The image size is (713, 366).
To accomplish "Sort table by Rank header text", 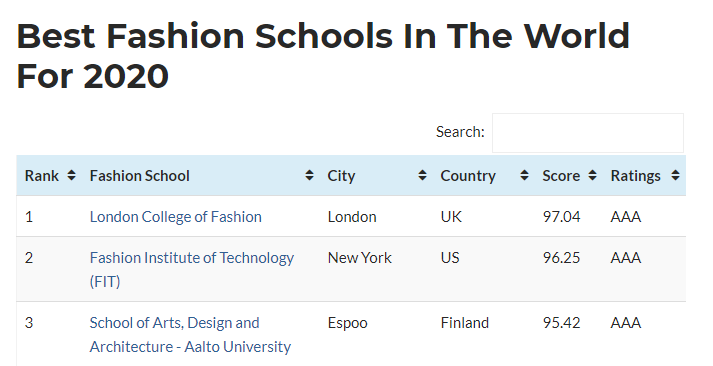I will tap(42, 176).
